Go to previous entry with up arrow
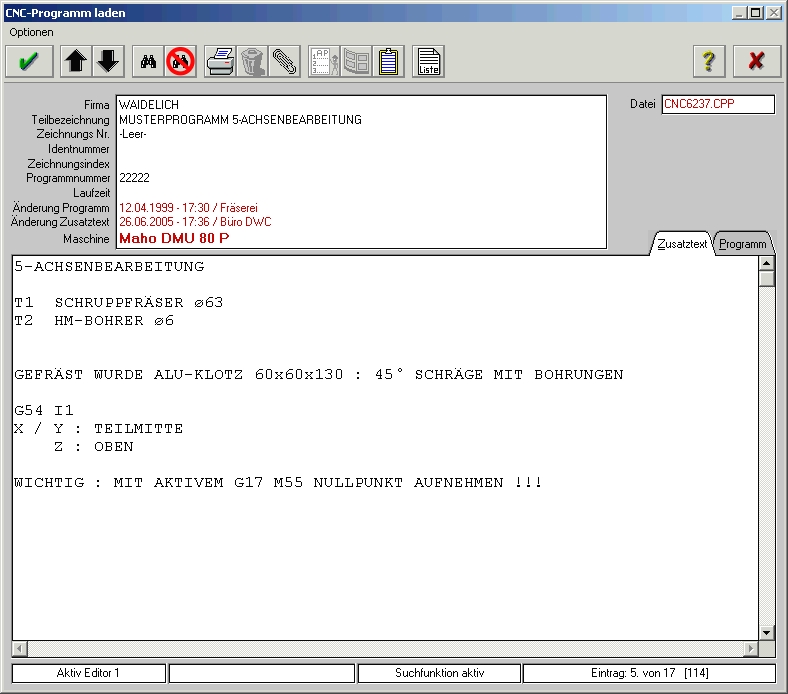Viewport: 788px width, 694px height. click(x=76, y=61)
